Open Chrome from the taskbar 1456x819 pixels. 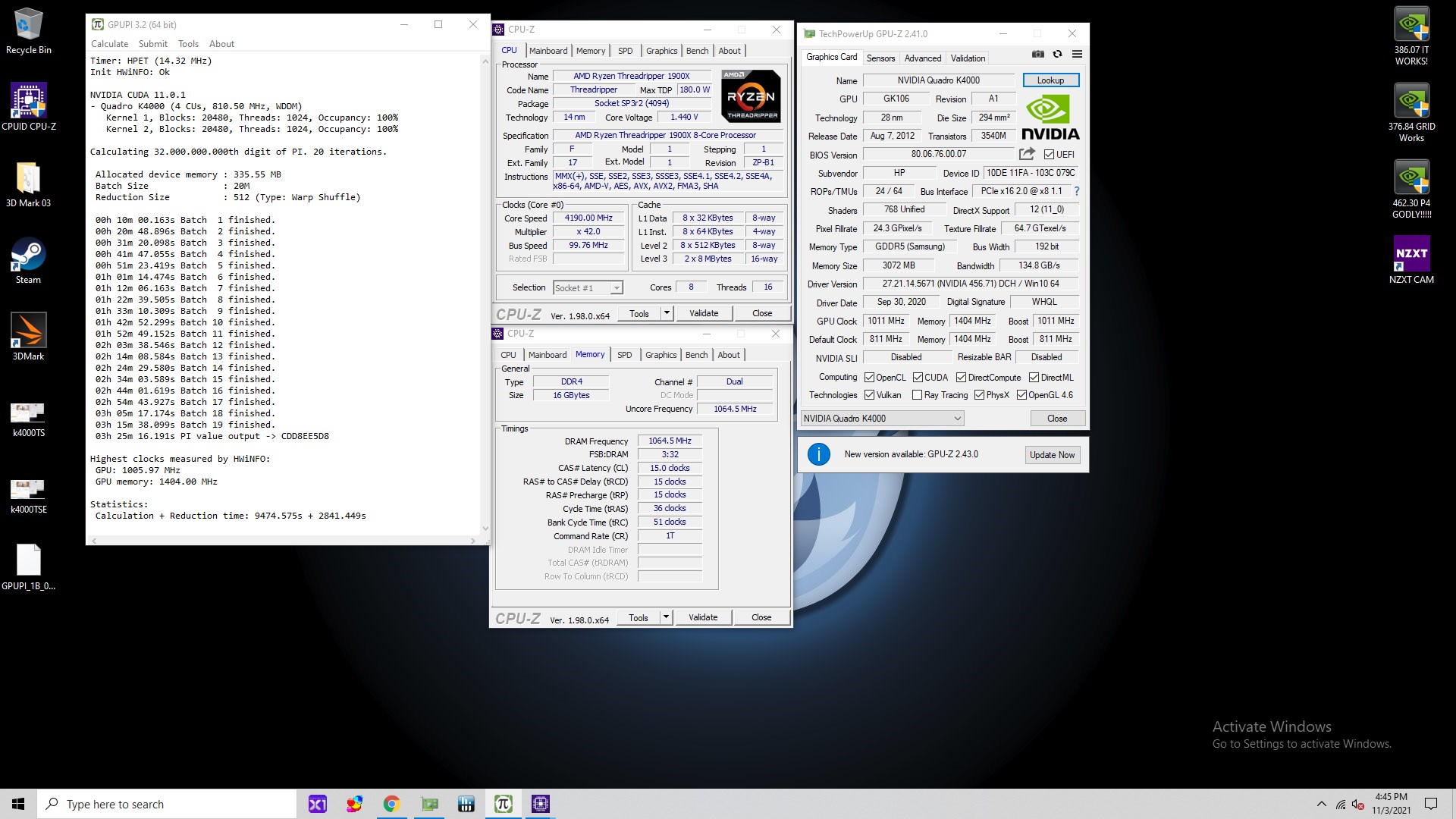(x=391, y=804)
